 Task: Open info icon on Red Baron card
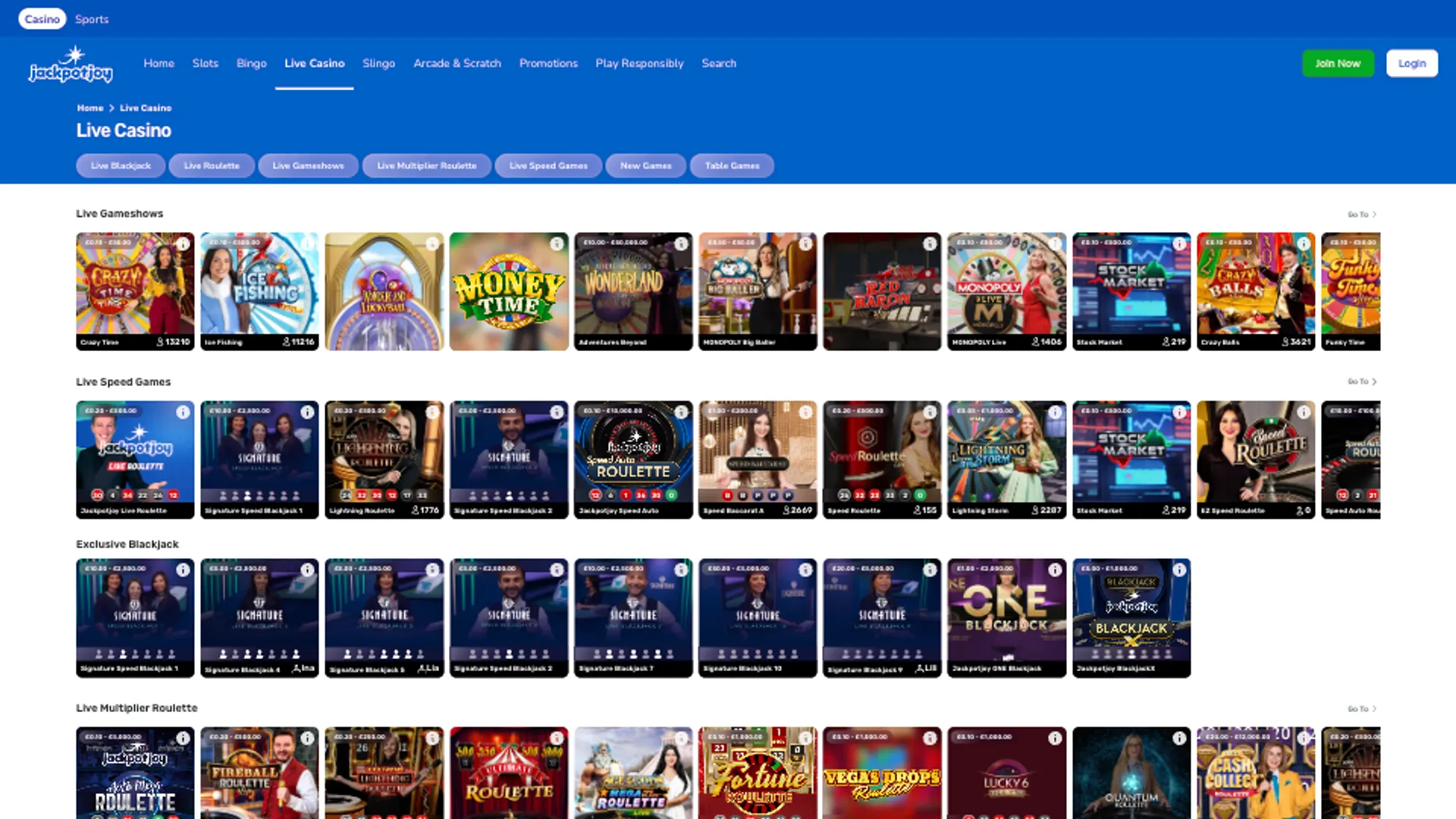pos(930,243)
